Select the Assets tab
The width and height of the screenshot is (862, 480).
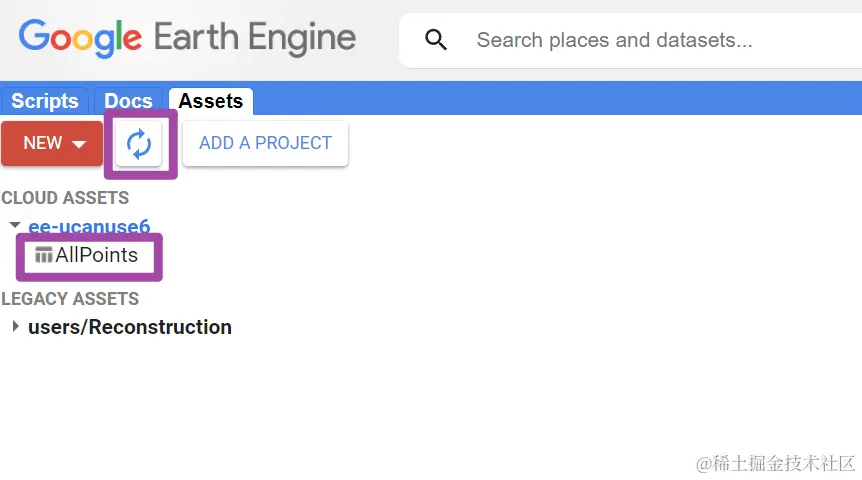pyautogui.click(x=211, y=101)
